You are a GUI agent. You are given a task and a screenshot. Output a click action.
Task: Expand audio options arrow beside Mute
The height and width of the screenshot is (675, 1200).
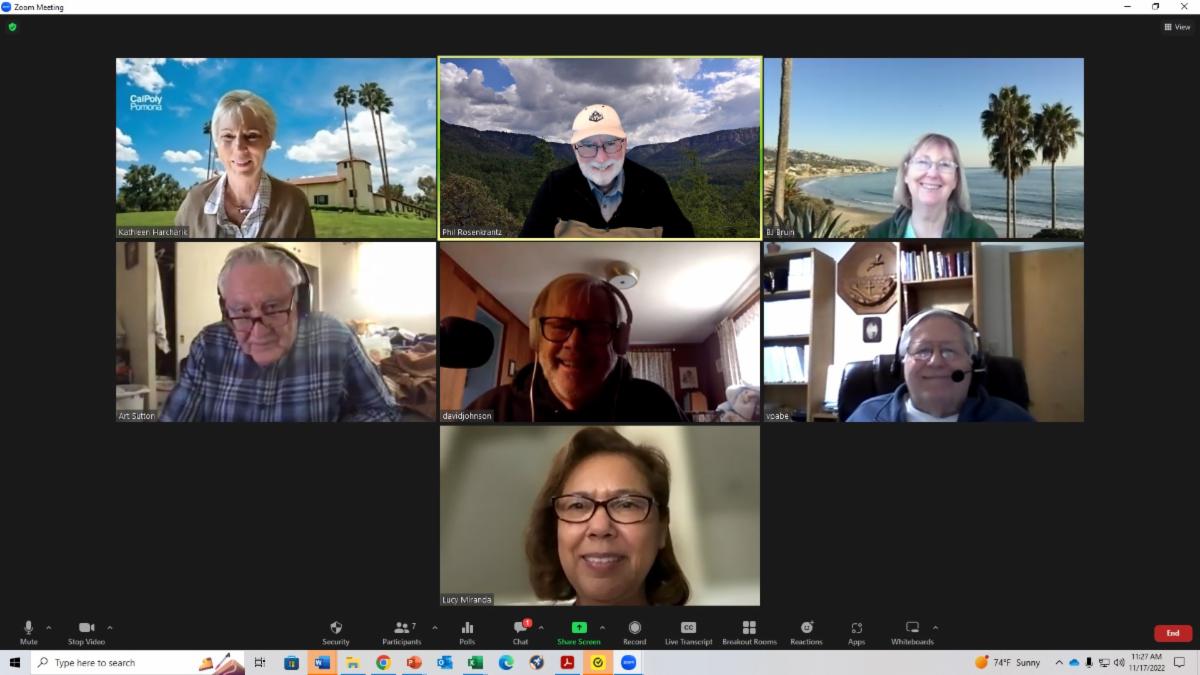[x=49, y=628]
